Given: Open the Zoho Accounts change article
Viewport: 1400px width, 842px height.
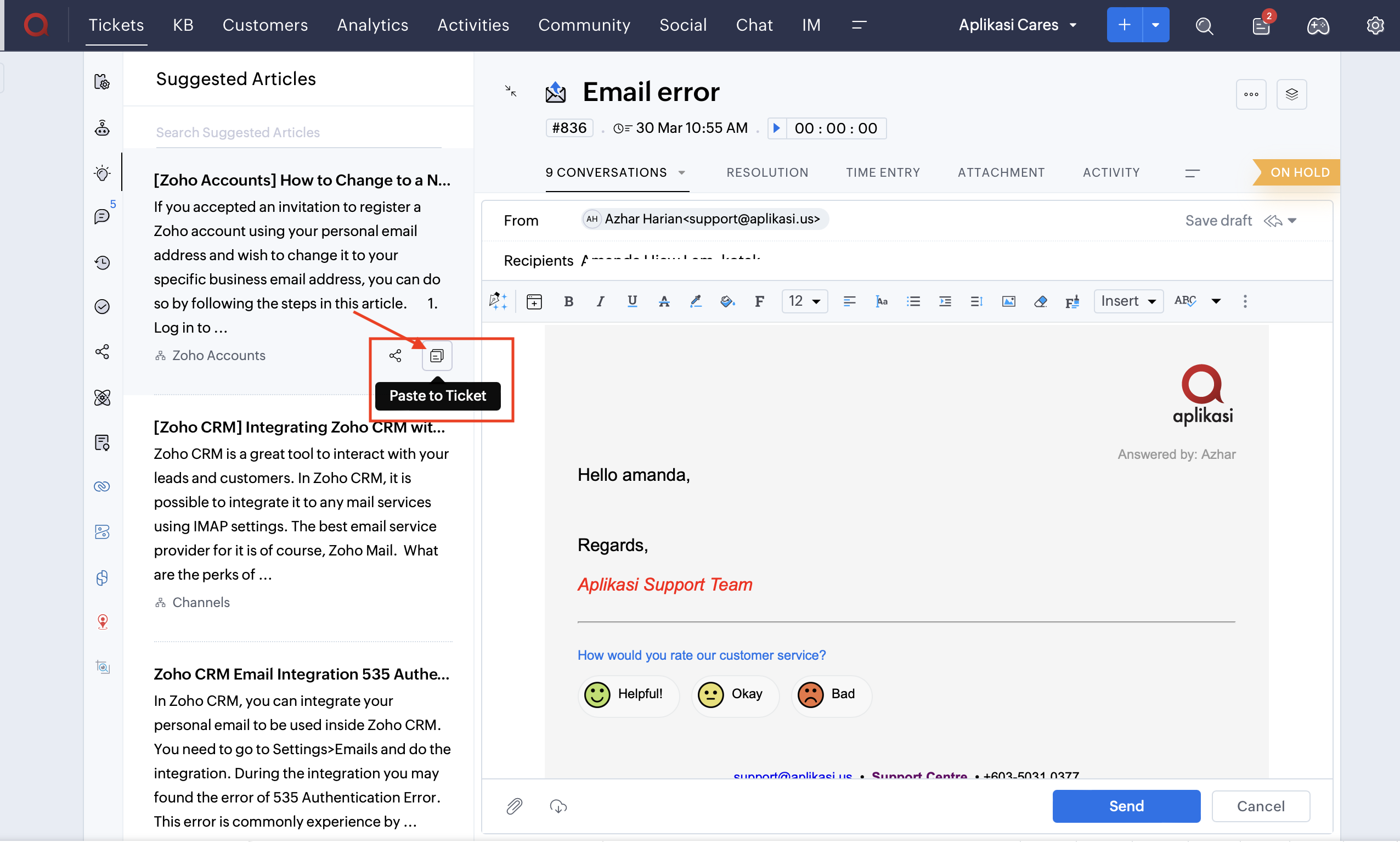Looking at the screenshot, I should [302, 181].
